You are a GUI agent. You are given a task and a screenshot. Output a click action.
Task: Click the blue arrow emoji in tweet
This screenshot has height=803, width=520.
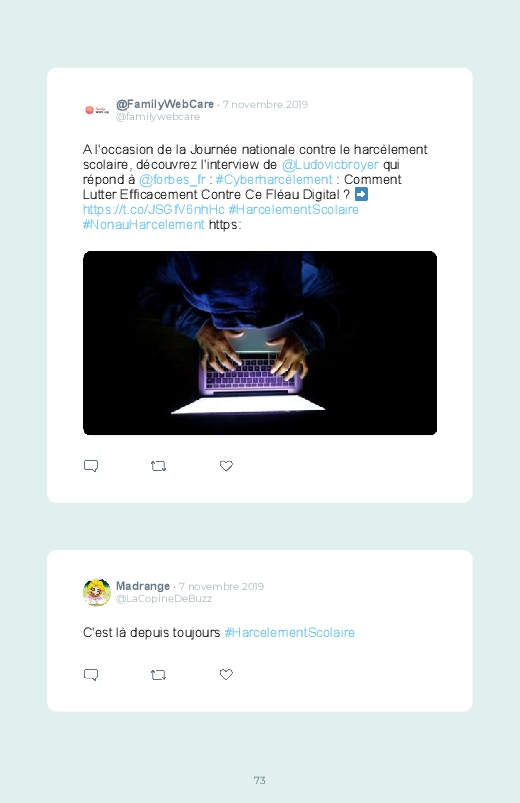(x=361, y=194)
